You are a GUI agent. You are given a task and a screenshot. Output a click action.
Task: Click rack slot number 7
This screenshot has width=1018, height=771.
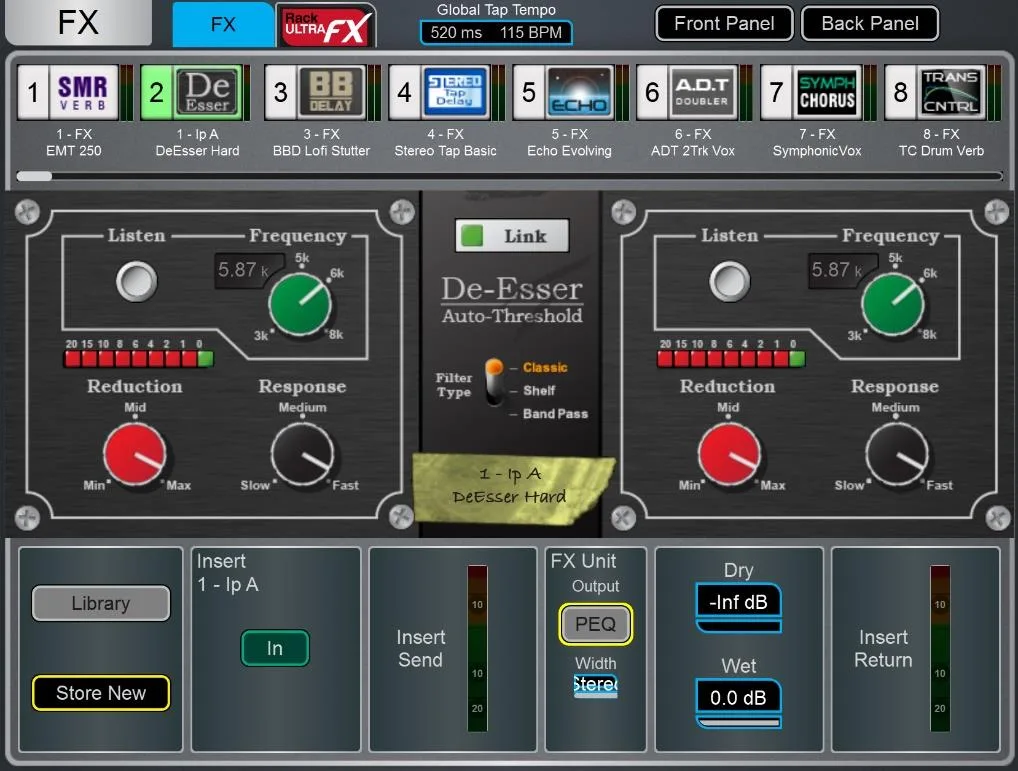point(776,92)
